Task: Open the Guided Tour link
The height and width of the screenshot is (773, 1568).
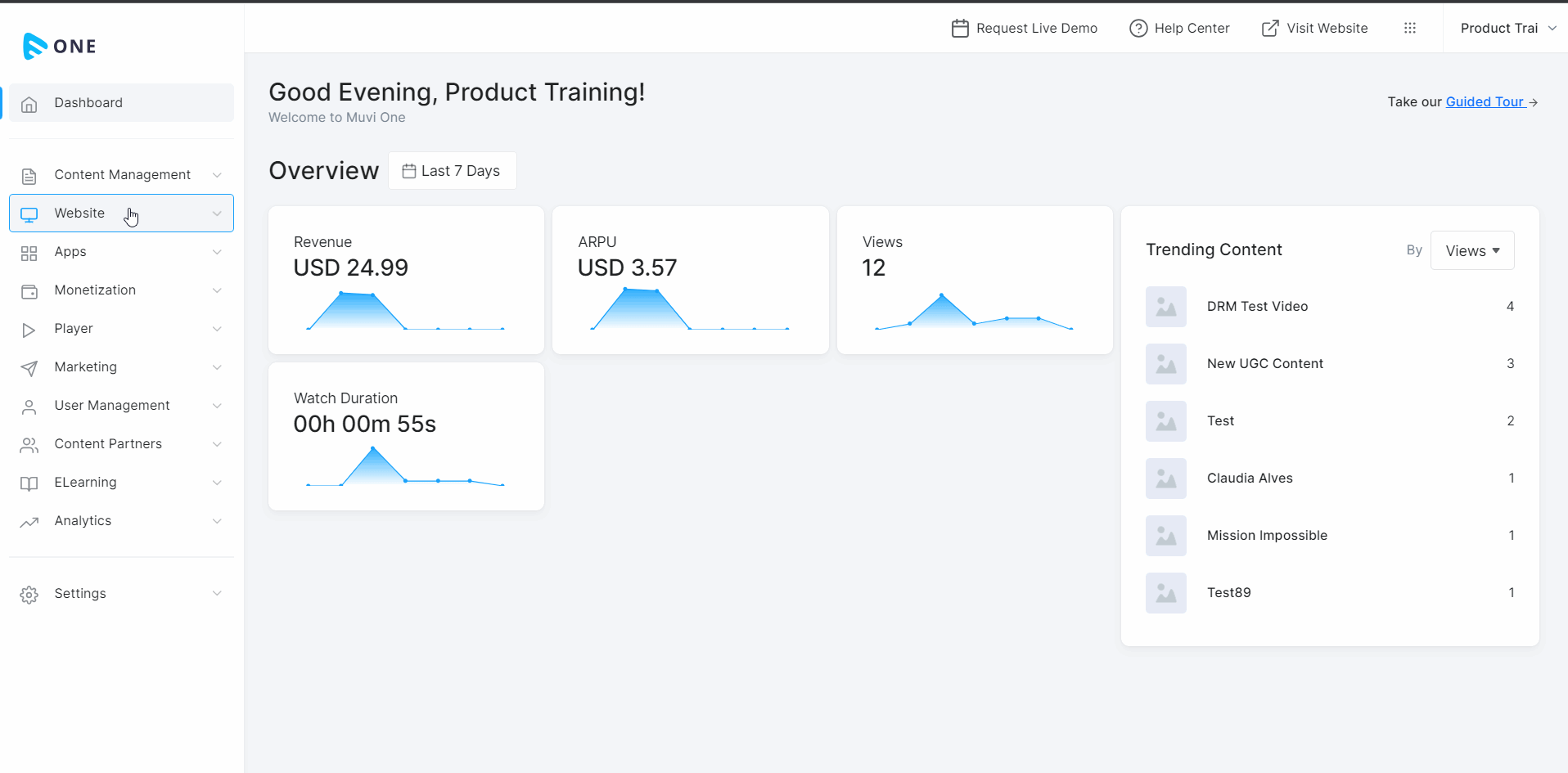Action: click(1485, 102)
